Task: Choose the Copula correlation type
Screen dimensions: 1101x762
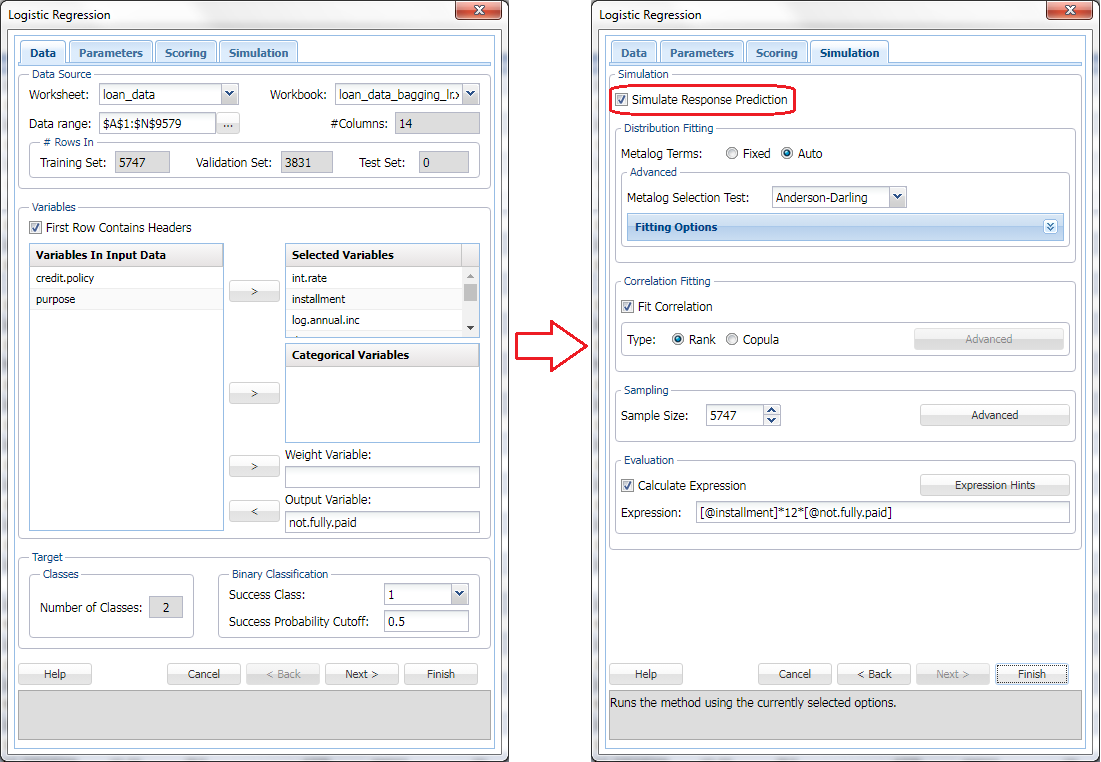Action: (x=733, y=340)
